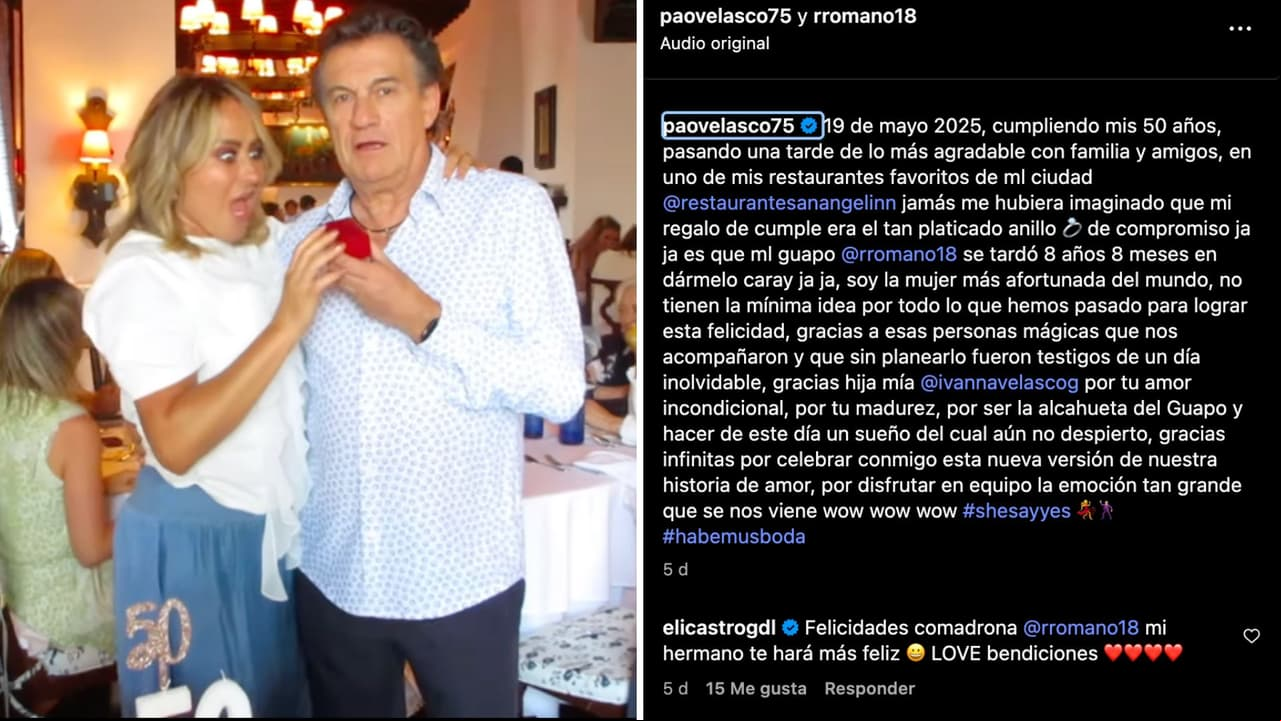This screenshot has height=721, width=1281.
Task: Open the #shesayyes hashtag
Action: [1016, 511]
